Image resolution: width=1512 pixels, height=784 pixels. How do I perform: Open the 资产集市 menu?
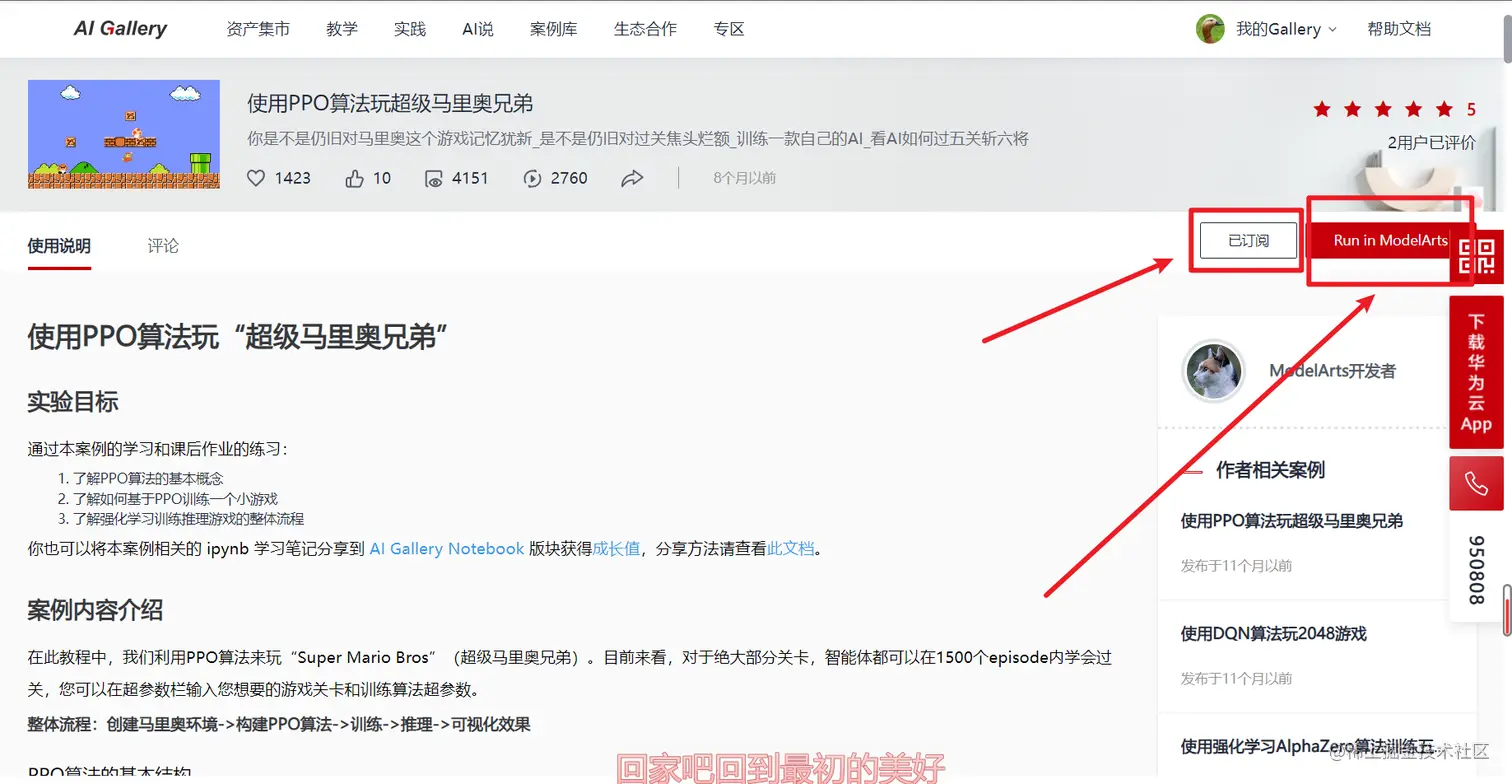click(x=258, y=29)
